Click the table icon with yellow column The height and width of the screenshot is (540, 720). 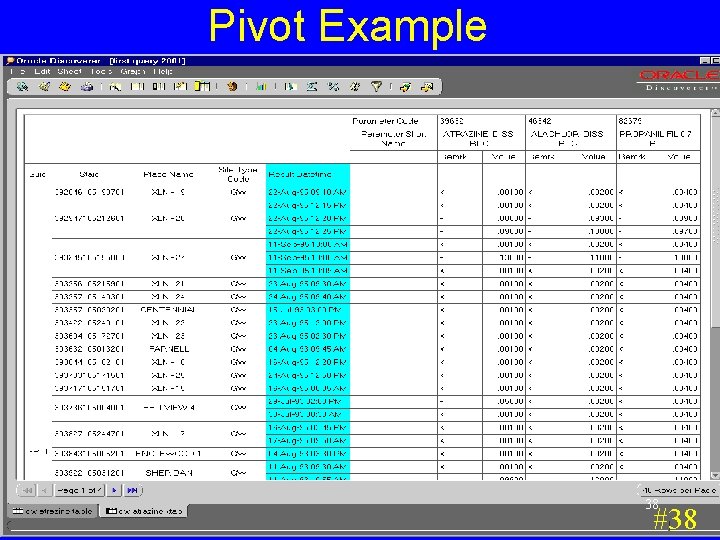[x=202, y=86]
